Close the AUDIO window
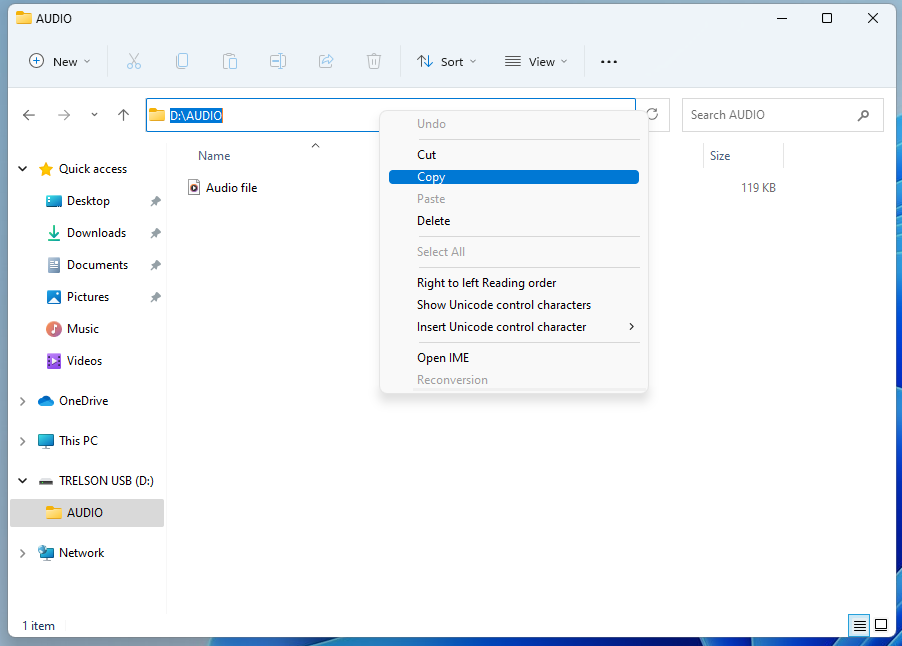The width and height of the screenshot is (902, 646). (x=873, y=18)
